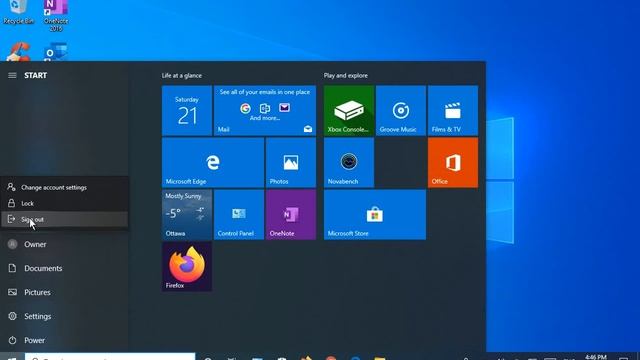Image resolution: width=640 pixels, height=360 pixels.
Task: Open the Microsoft Store tile
Action: tap(375, 215)
